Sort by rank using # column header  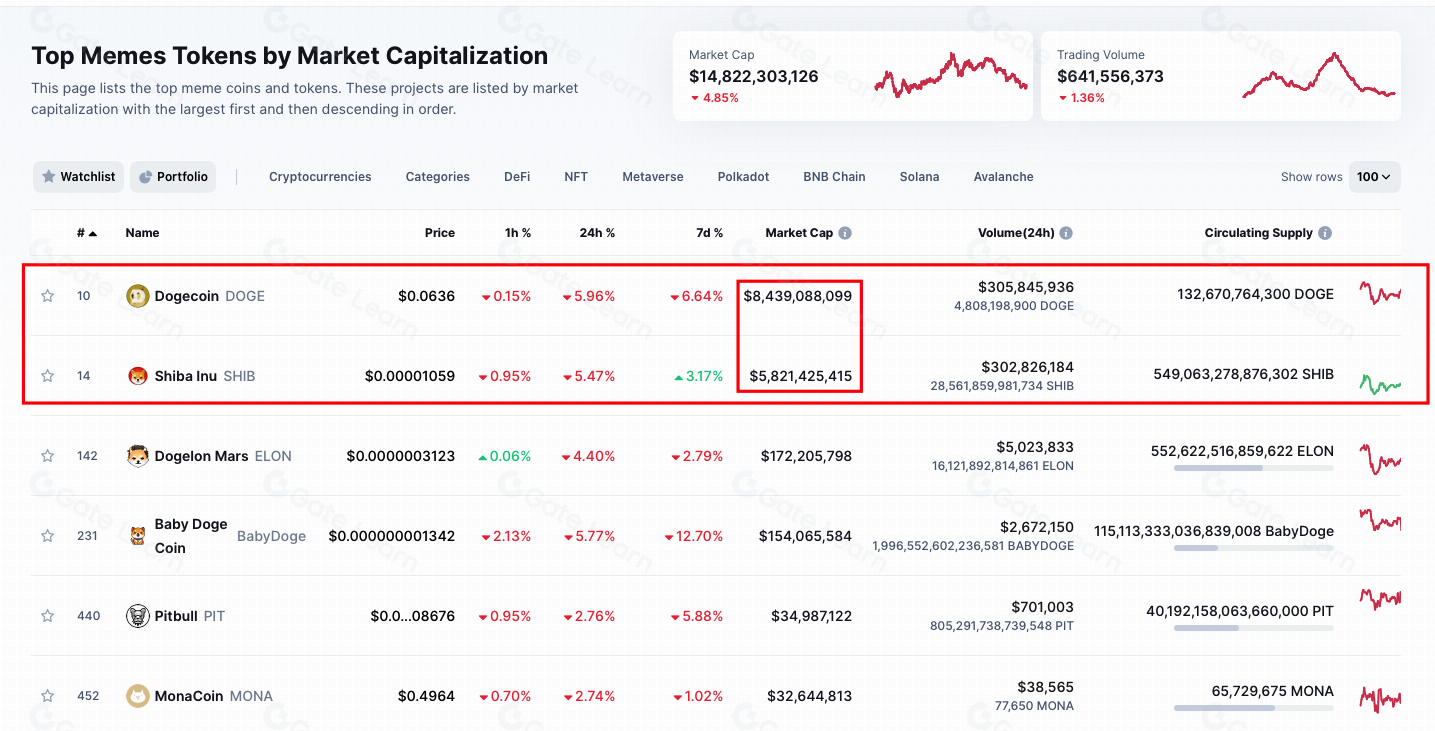86,233
